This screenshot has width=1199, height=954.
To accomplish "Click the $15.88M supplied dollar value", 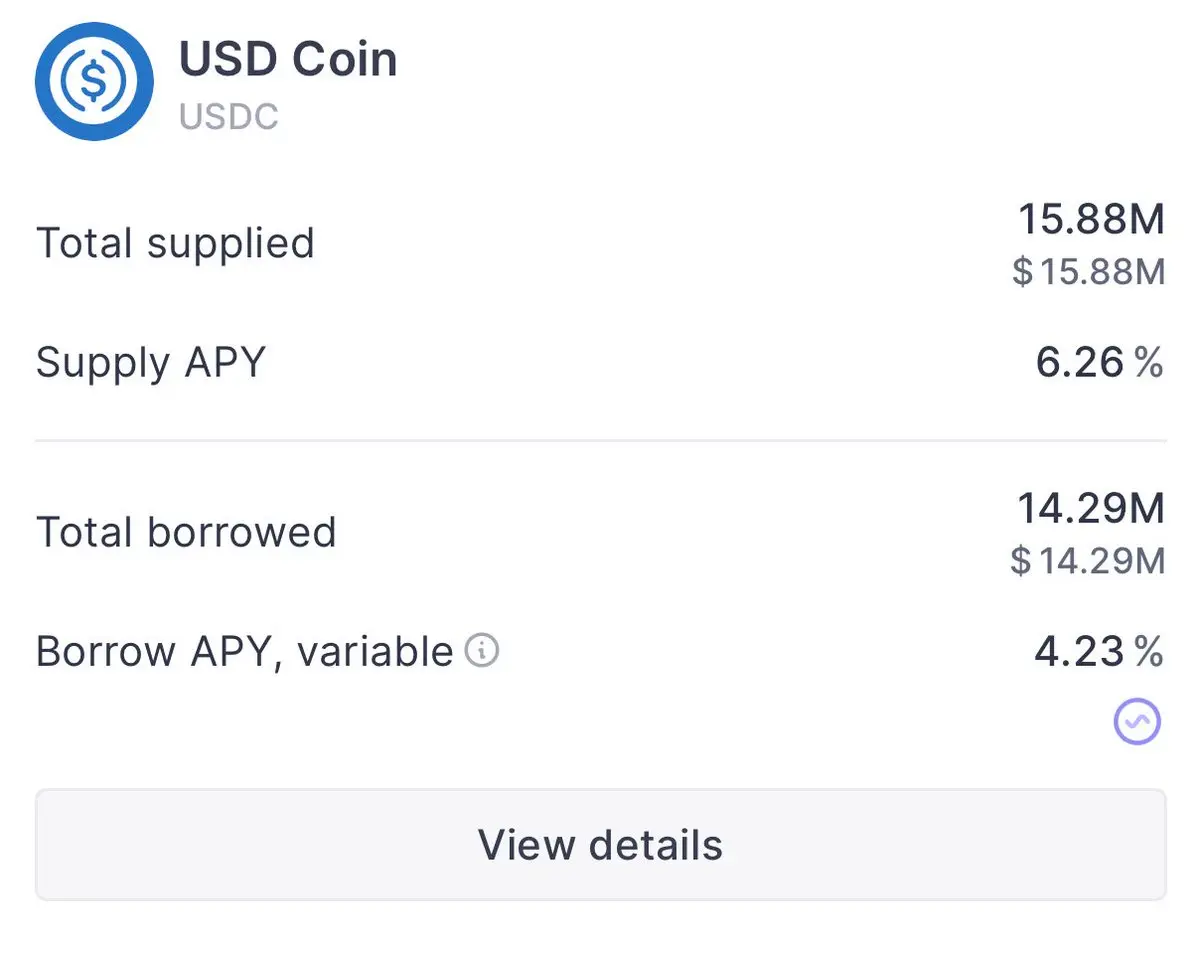I will point(1089,271).
